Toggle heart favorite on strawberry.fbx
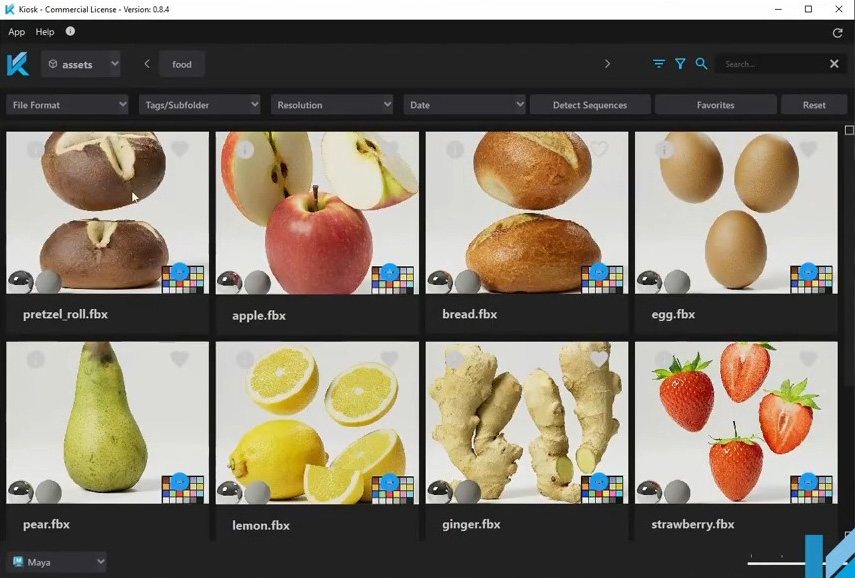 pyautogui.click(x=808, y=359)
